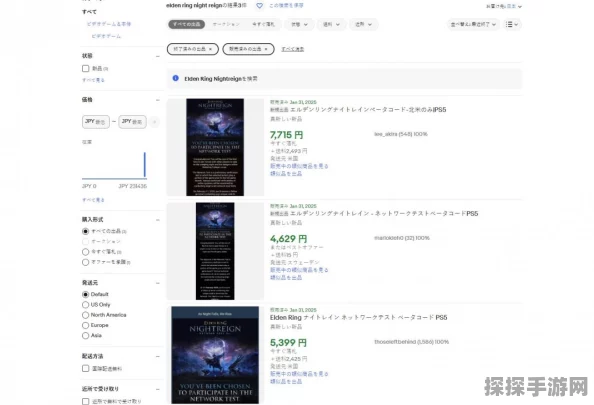This screenshot has width=594, height=405.
Task: View similar active items for 5,399 円 listing
Action: (299, 374)
